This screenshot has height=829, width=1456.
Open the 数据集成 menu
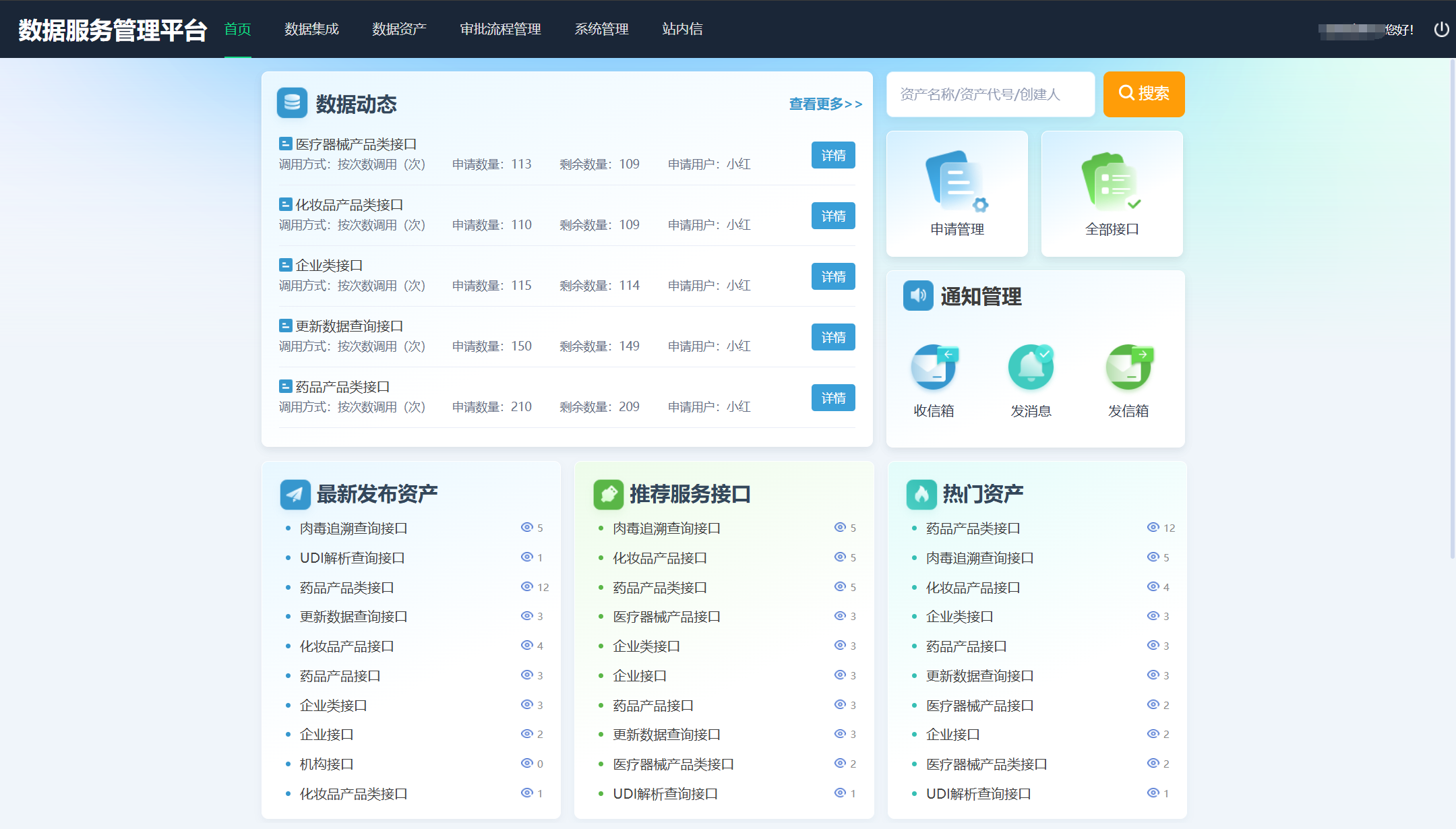point(311,29)
